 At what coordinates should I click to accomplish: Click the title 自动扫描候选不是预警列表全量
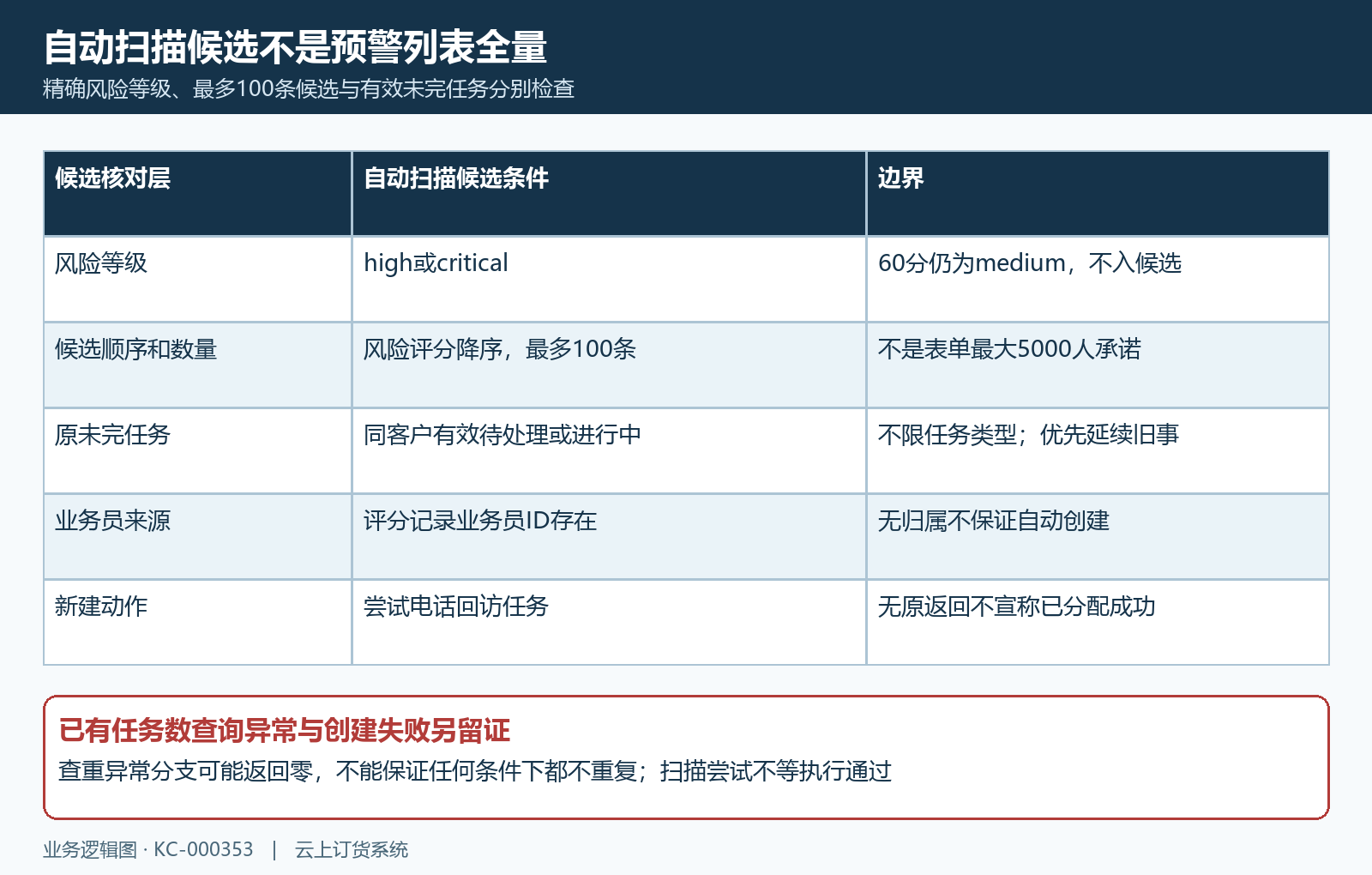295,47
